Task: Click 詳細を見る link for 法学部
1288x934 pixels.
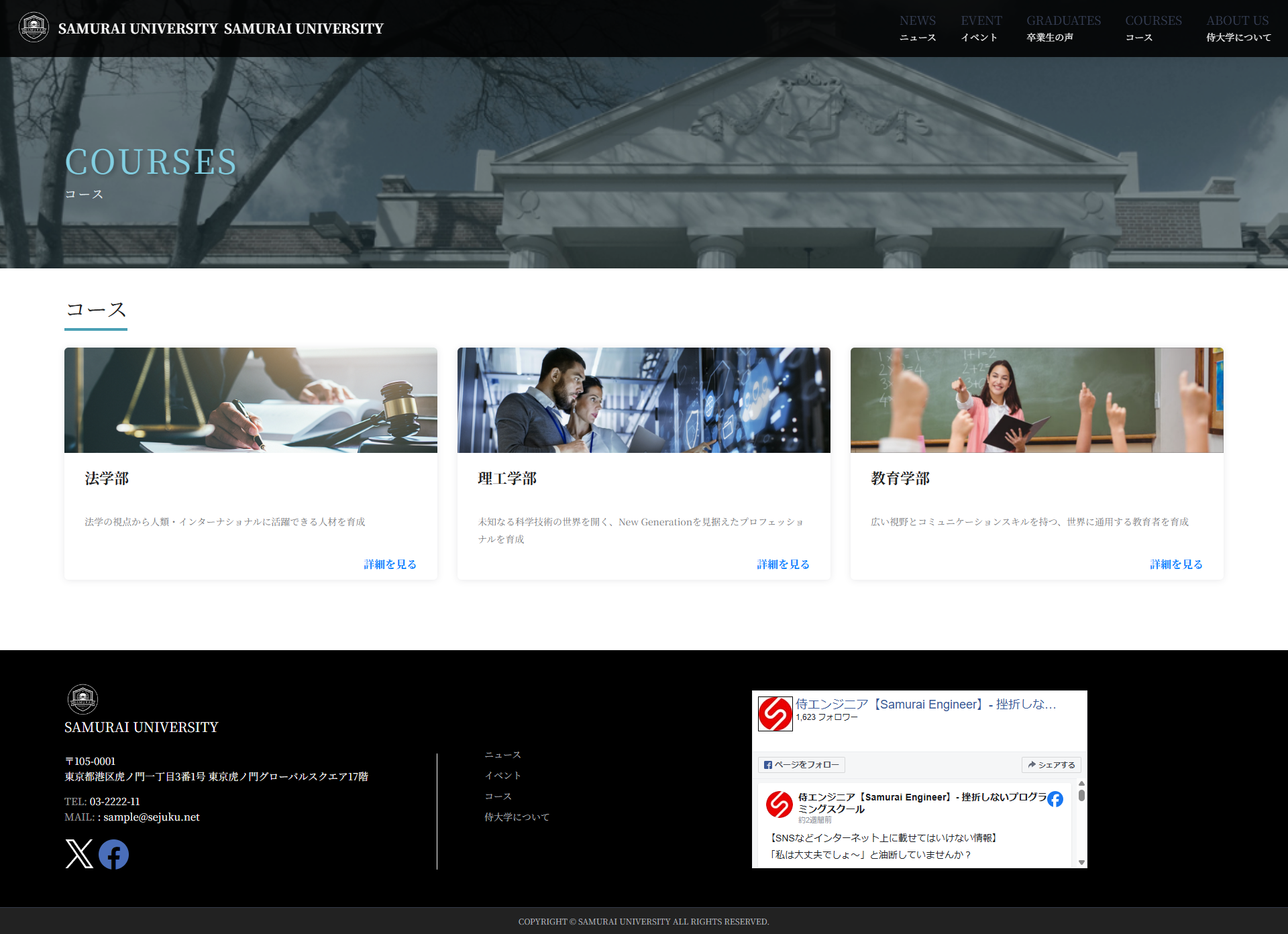Action: point(390,564)
